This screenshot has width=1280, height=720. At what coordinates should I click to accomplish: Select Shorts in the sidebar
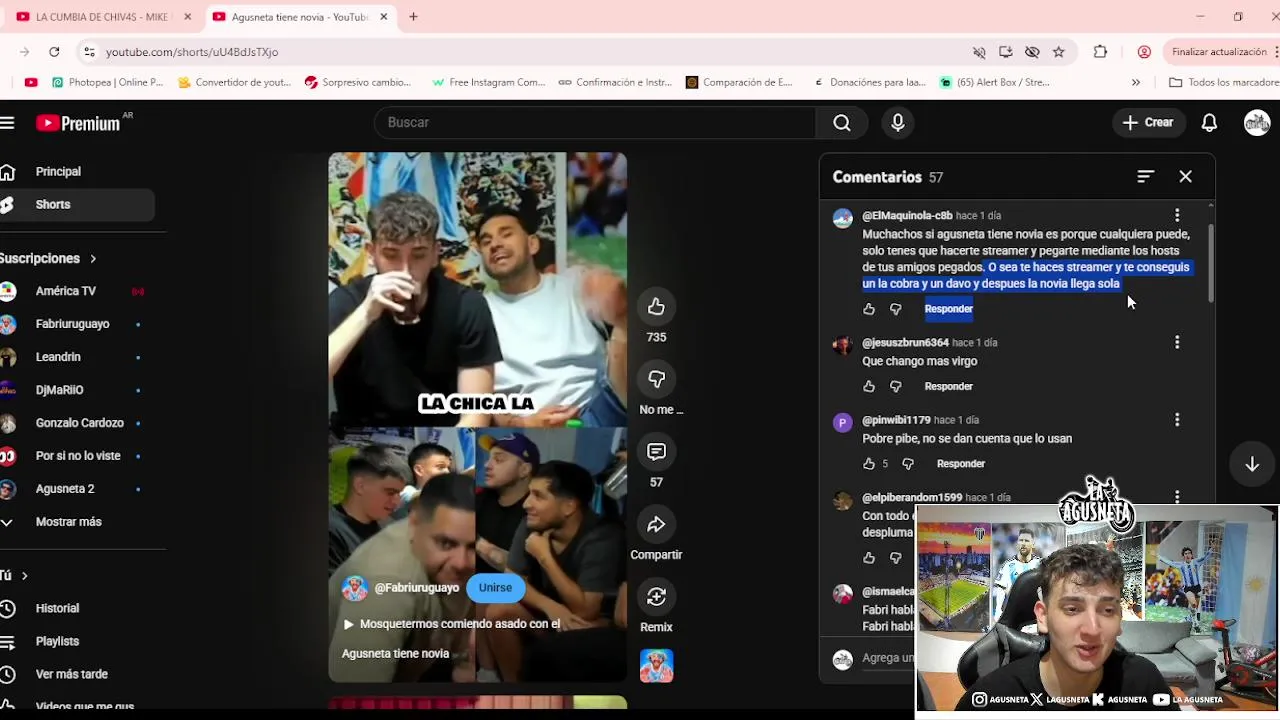(x=77, y=204)
